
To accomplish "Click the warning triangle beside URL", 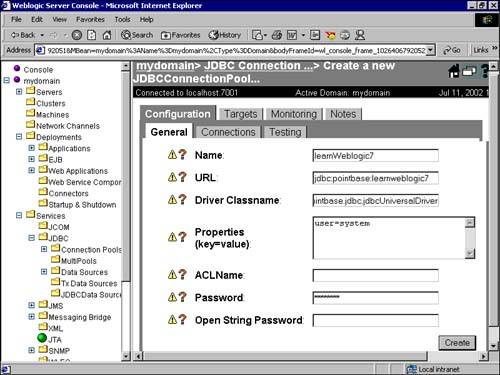I will coord(172,177).
